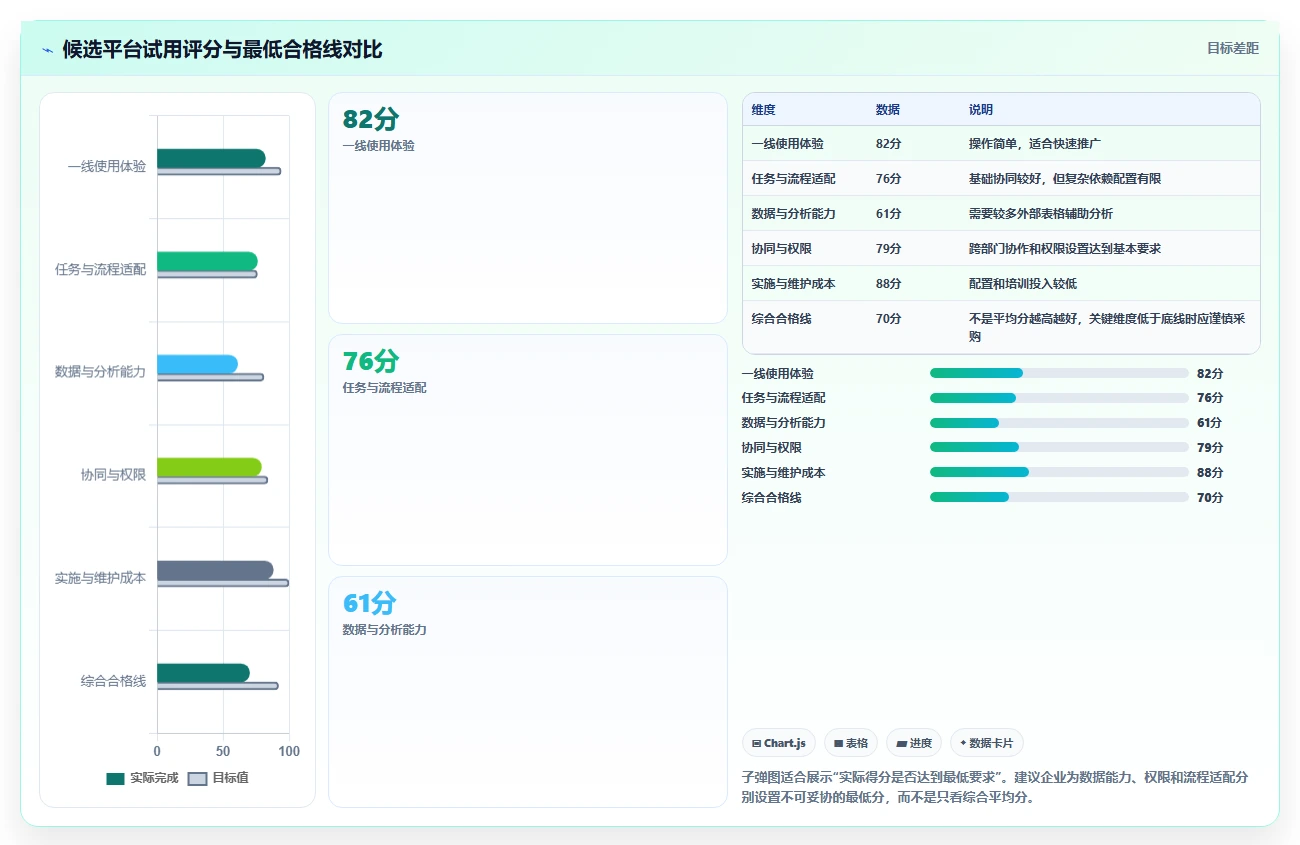Click the 实施与维护成本 progress bar

point(1059,472)
